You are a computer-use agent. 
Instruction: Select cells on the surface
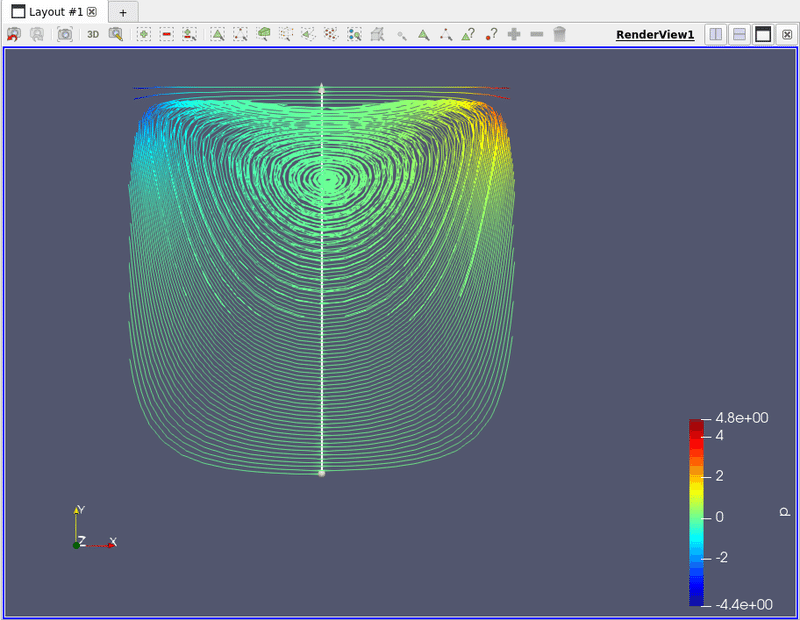pos(217,33)
